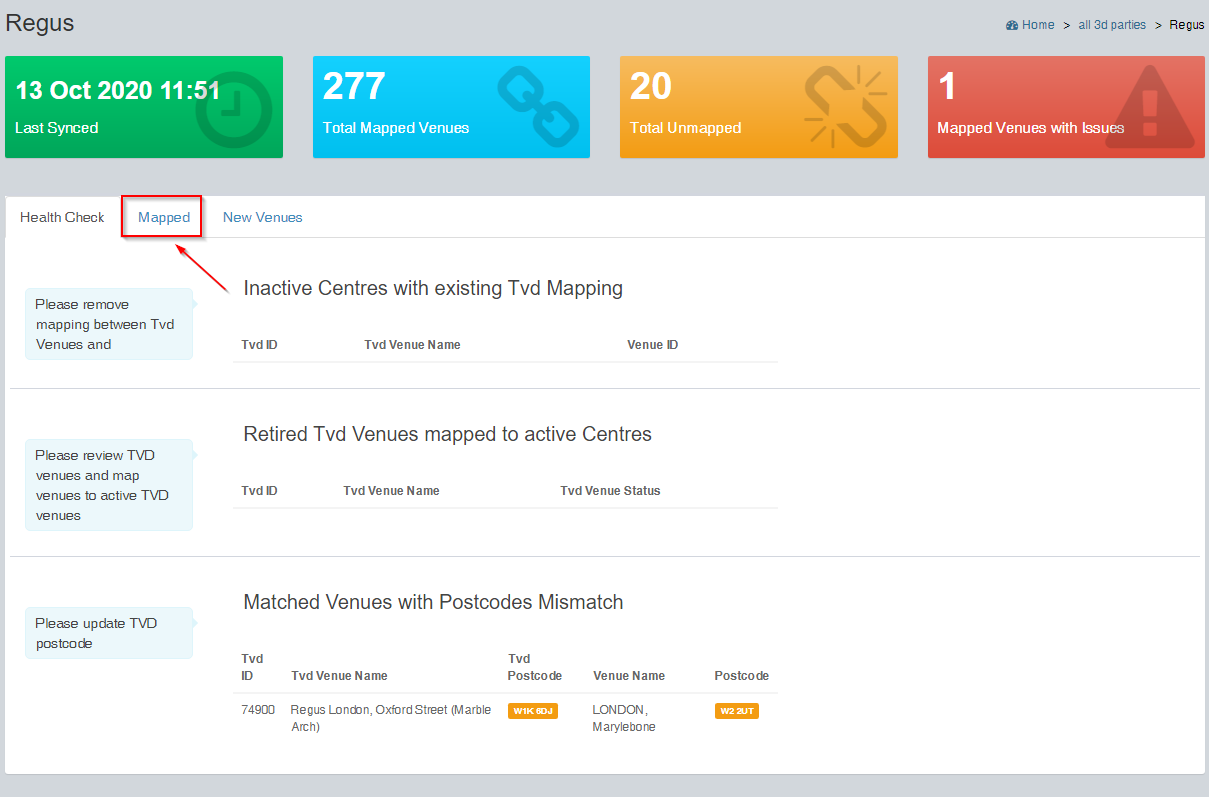Click the Home dashboard icon in breadcrumb
This screenshot has height=797, width=1209.
coord(1012,25)
